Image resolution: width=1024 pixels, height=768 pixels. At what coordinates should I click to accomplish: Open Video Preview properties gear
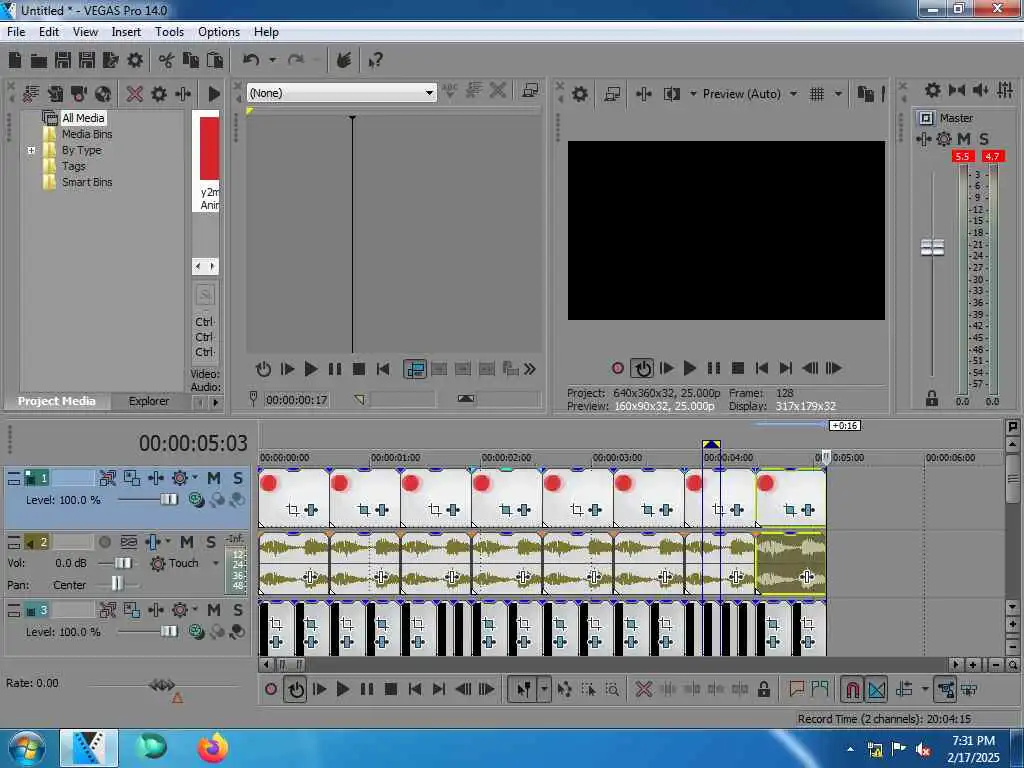[580, 94]
